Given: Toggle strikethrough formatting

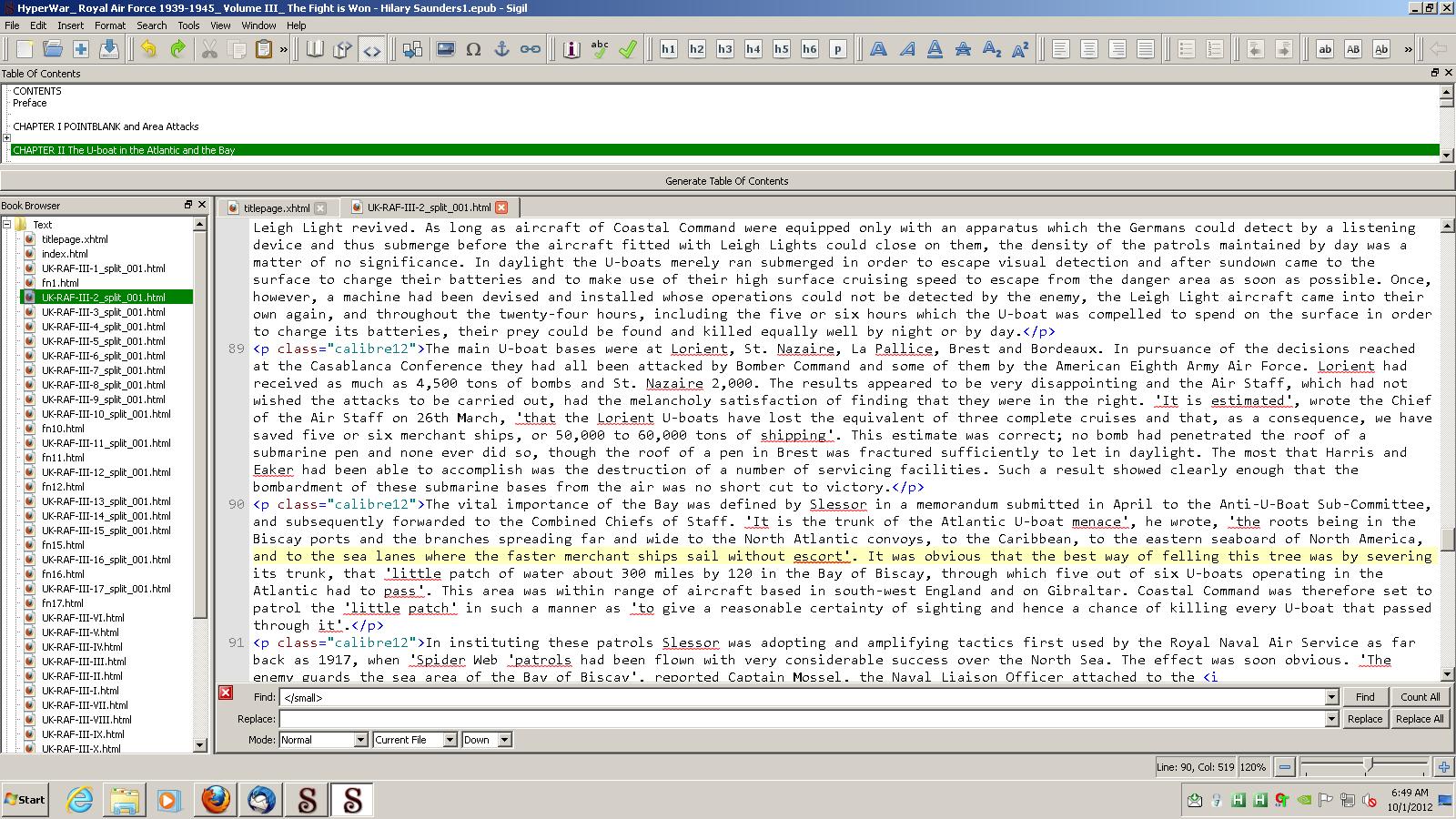Looking at the screenshot, I should click(964, 49).
